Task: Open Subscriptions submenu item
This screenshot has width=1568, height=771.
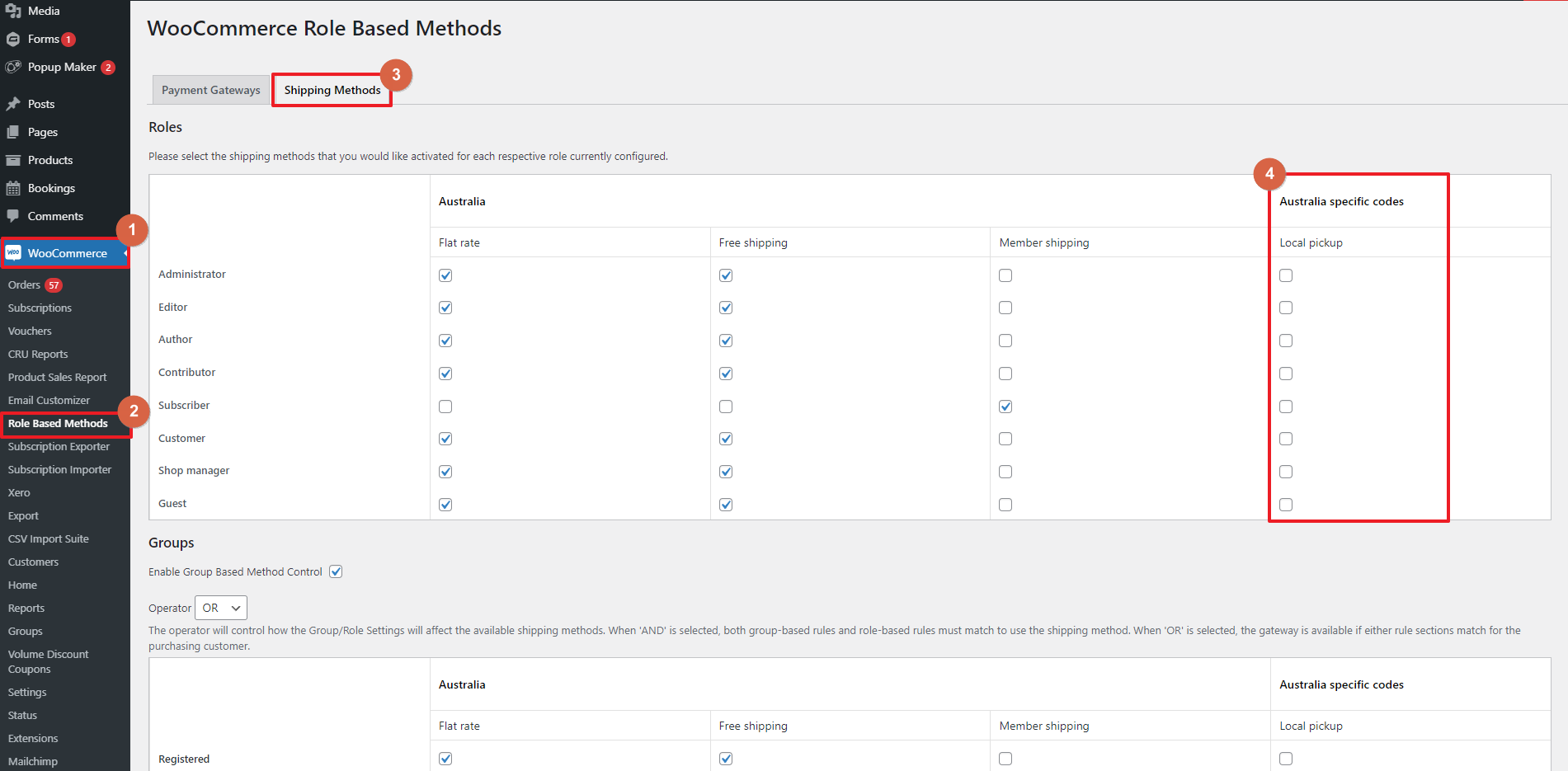Action: pos(40,308)
